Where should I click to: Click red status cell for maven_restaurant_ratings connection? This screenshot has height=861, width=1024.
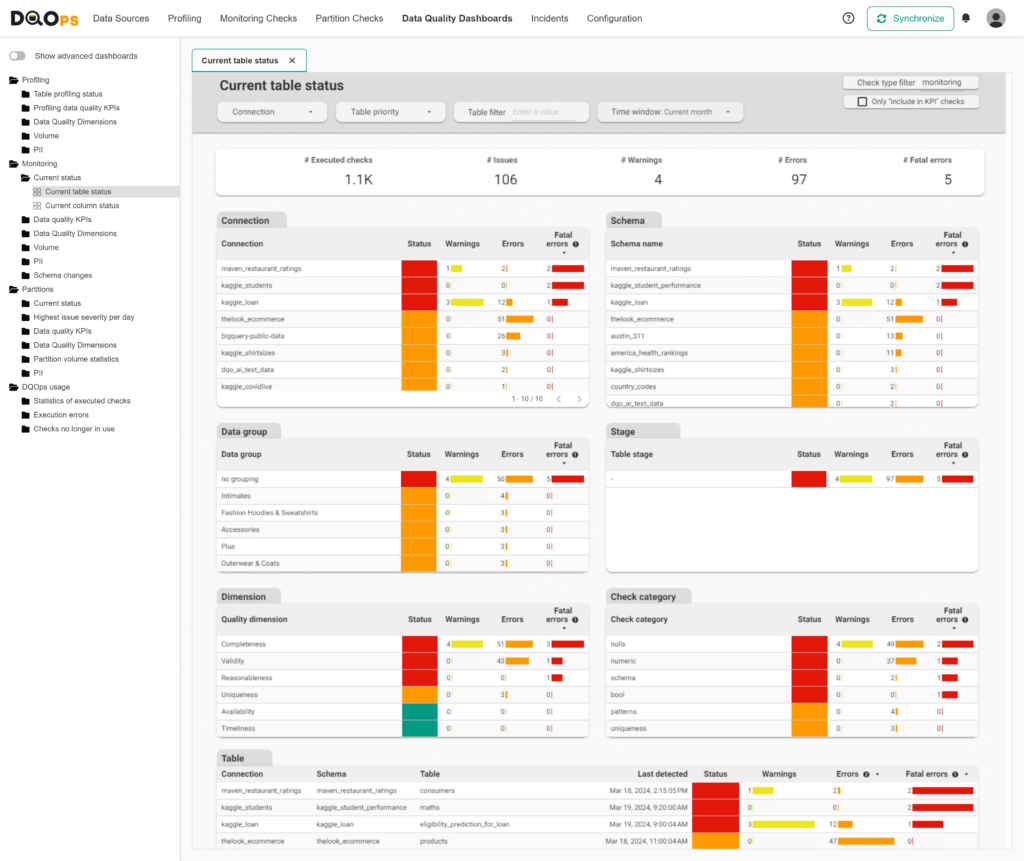point(419,268)
